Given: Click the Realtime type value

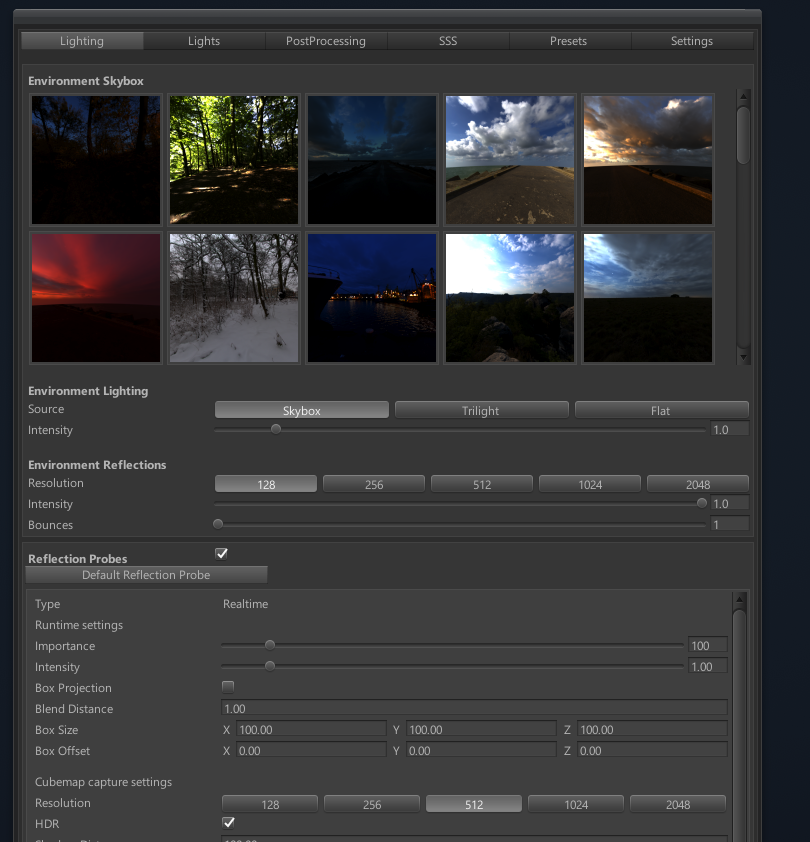Looking at the screenshot, I should 245,604.
